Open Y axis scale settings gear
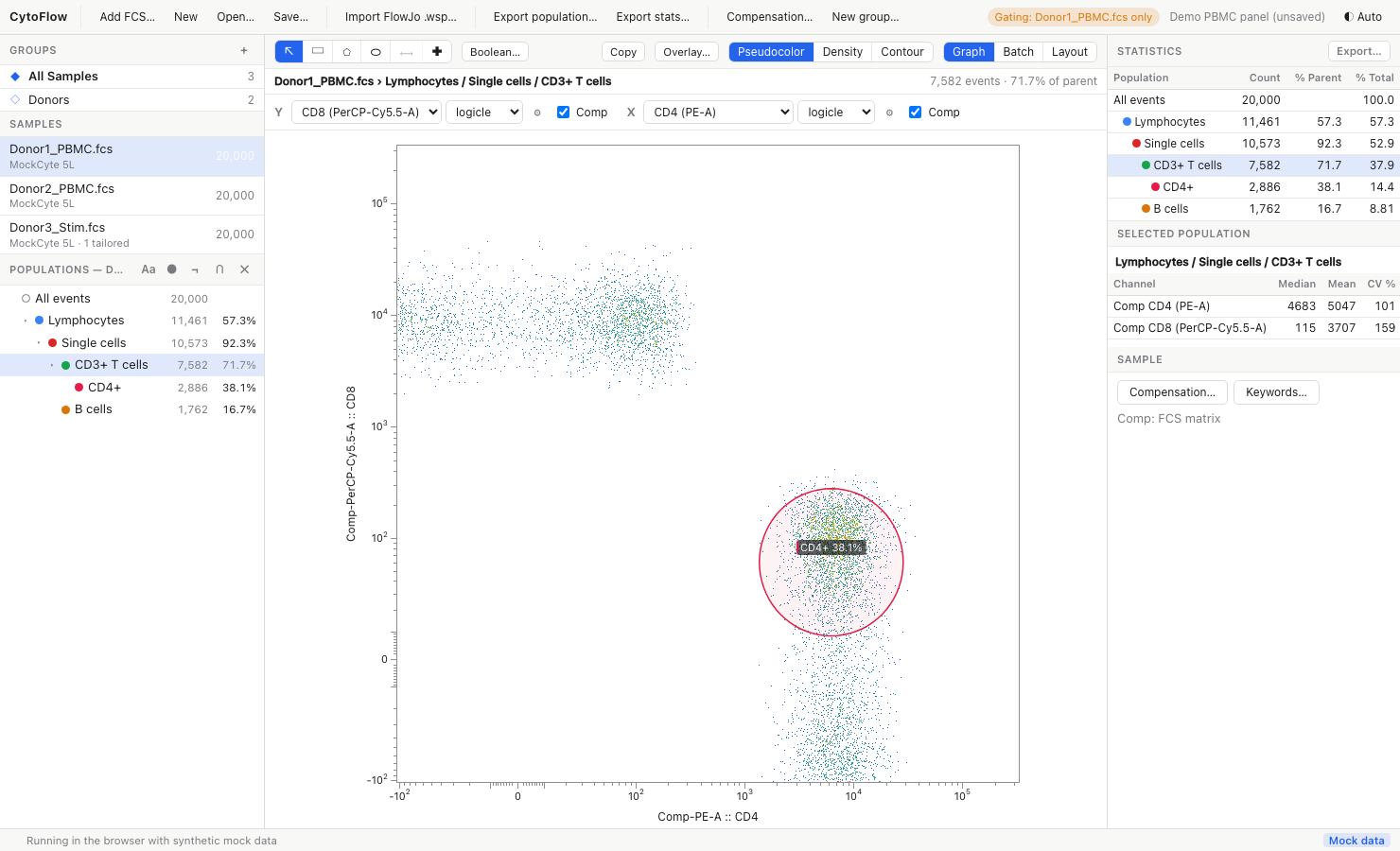Viewport: 1400px width, 851px height. [x=537, y=113]
